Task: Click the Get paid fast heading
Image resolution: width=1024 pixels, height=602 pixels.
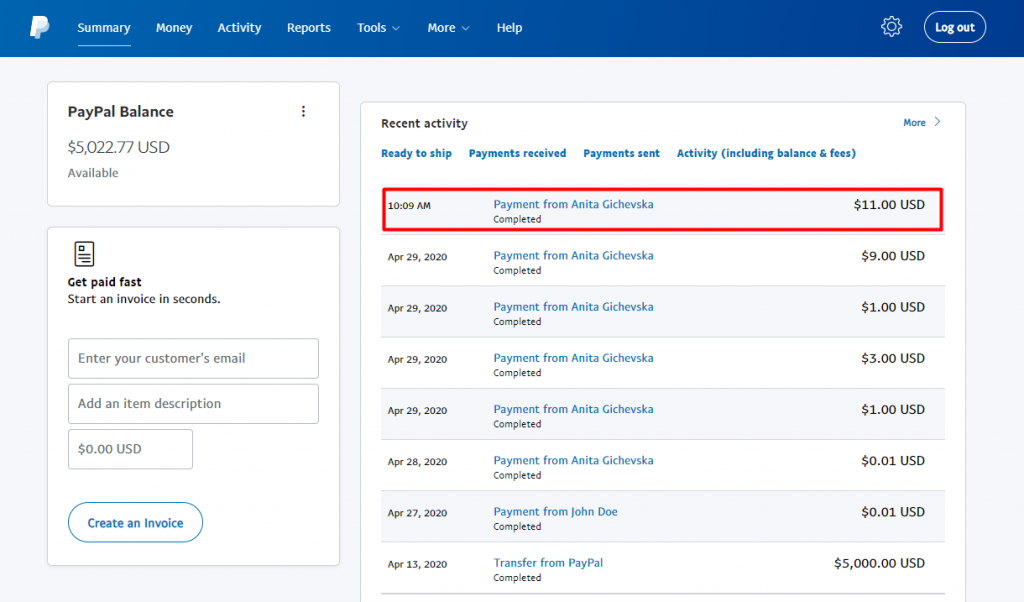Action: (104, 282)
